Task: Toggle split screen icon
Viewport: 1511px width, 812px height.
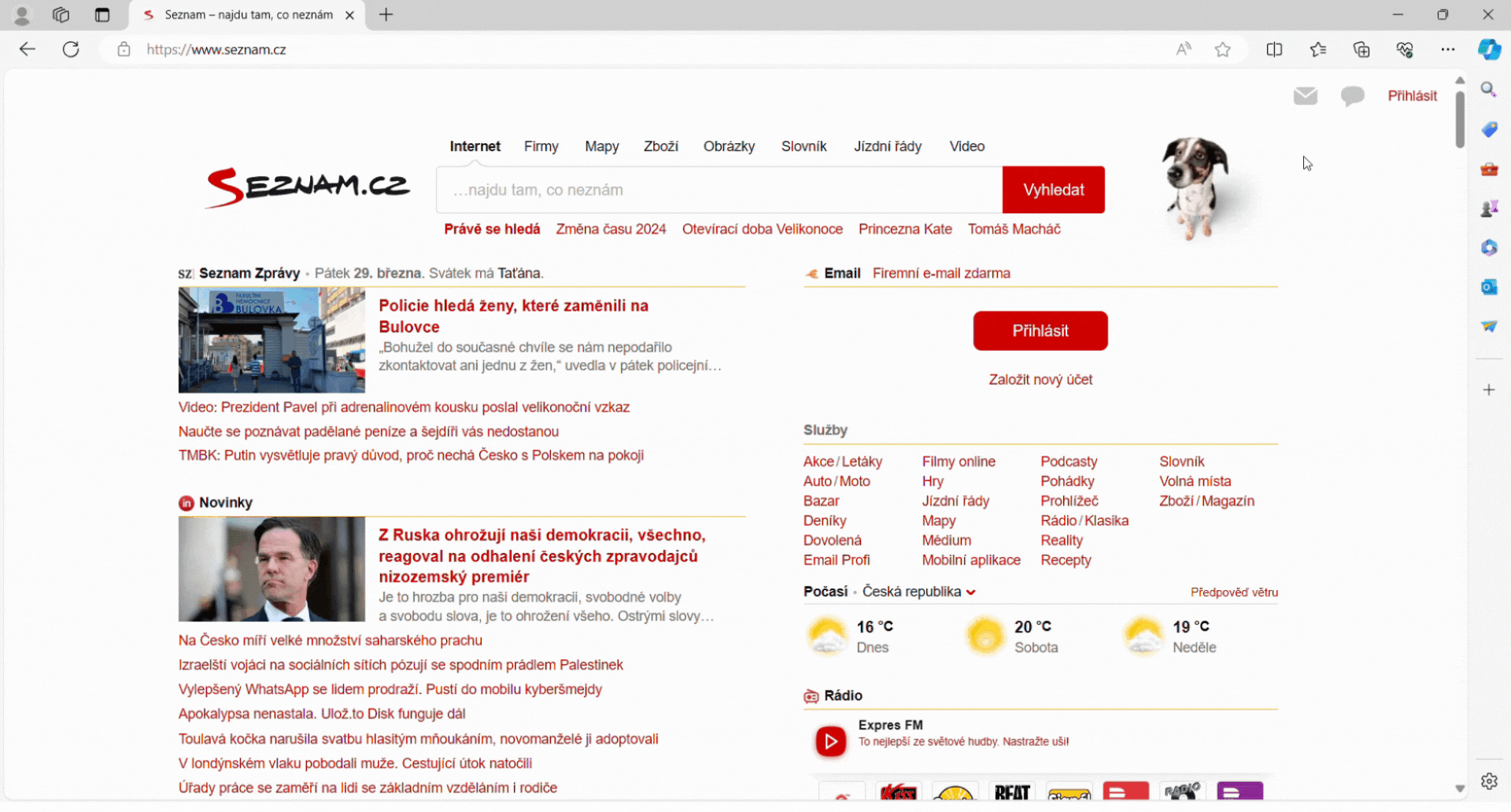Action: point(1275,50)
